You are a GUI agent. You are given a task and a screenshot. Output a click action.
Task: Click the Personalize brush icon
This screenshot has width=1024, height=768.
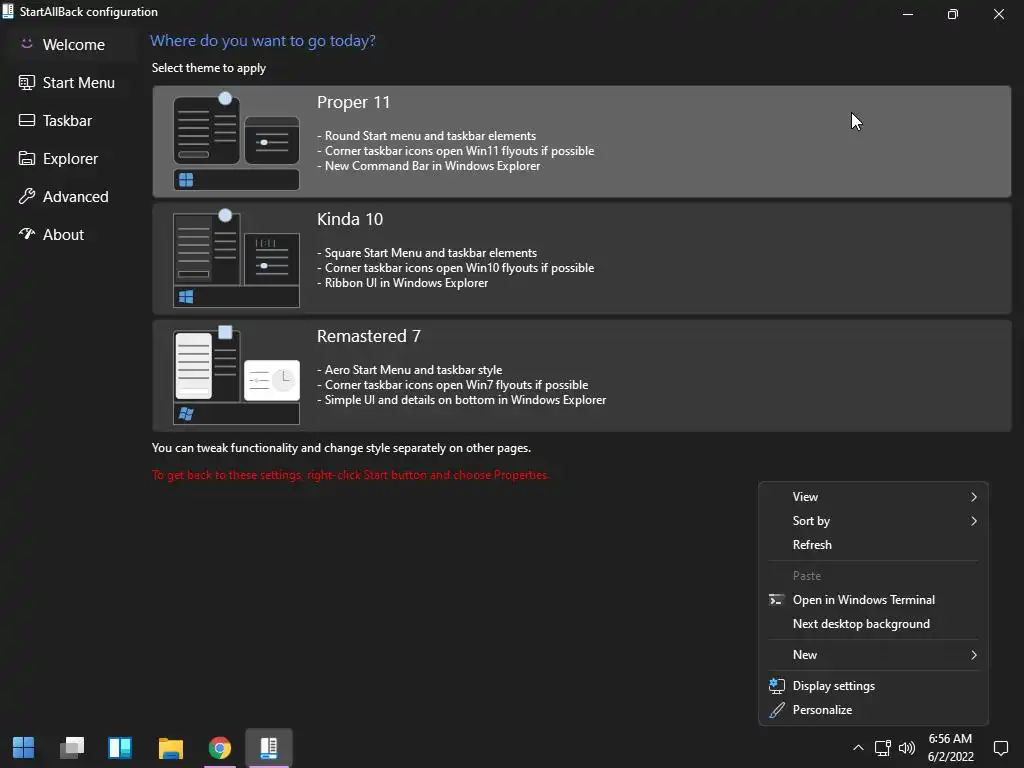coord(776,710)
